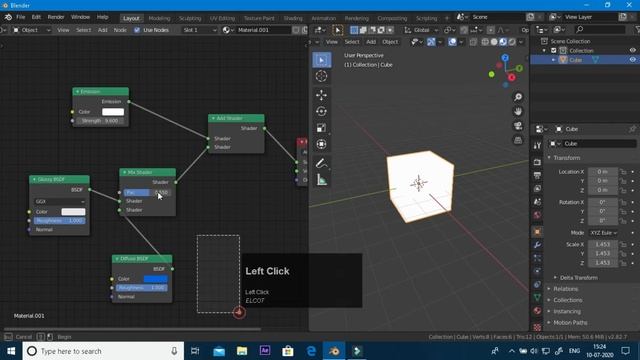Open the XYZ Euler rotation mode dropdown
This screenshot has height=360, width=640.
click(x=603, y=233)
